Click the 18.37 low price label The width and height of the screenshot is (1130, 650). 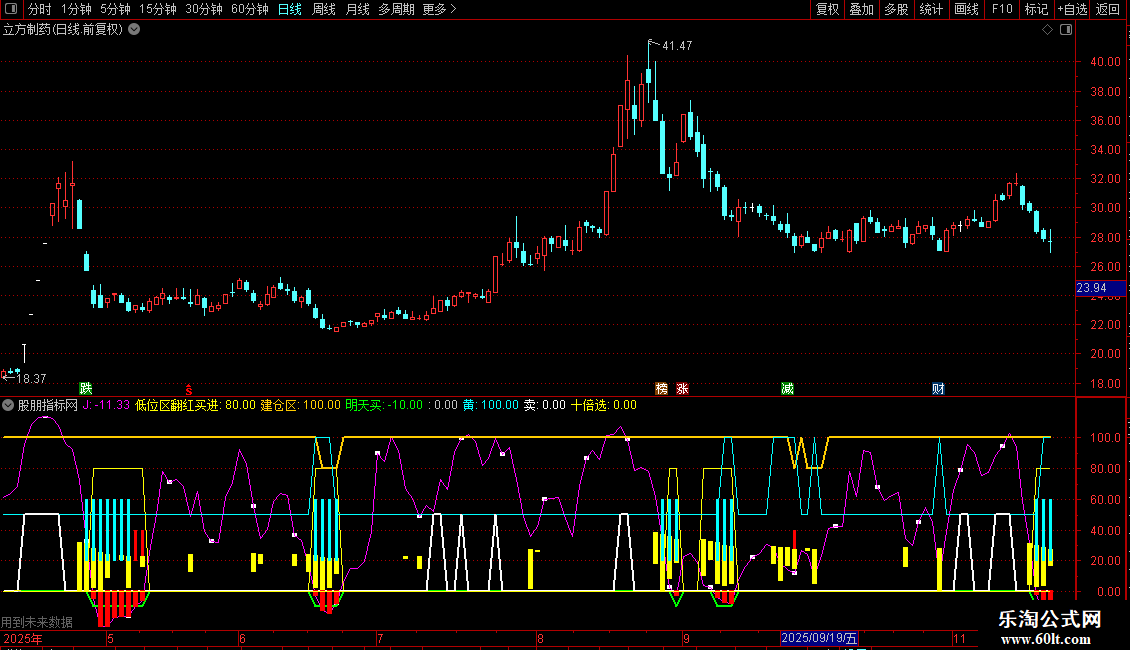pos(31,379)
